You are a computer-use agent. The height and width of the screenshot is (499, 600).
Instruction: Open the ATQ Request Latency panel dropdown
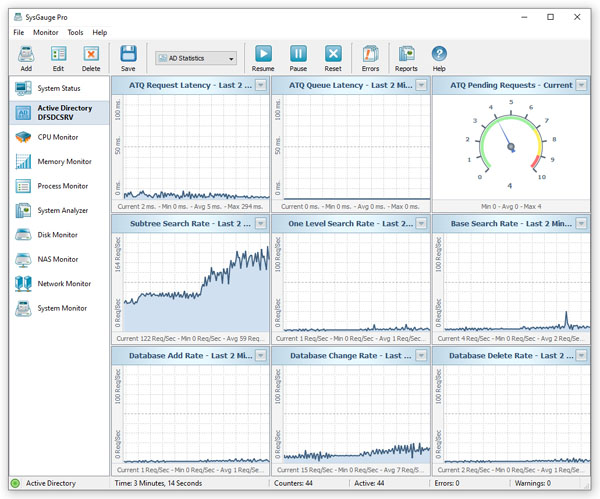coord(261,85)
